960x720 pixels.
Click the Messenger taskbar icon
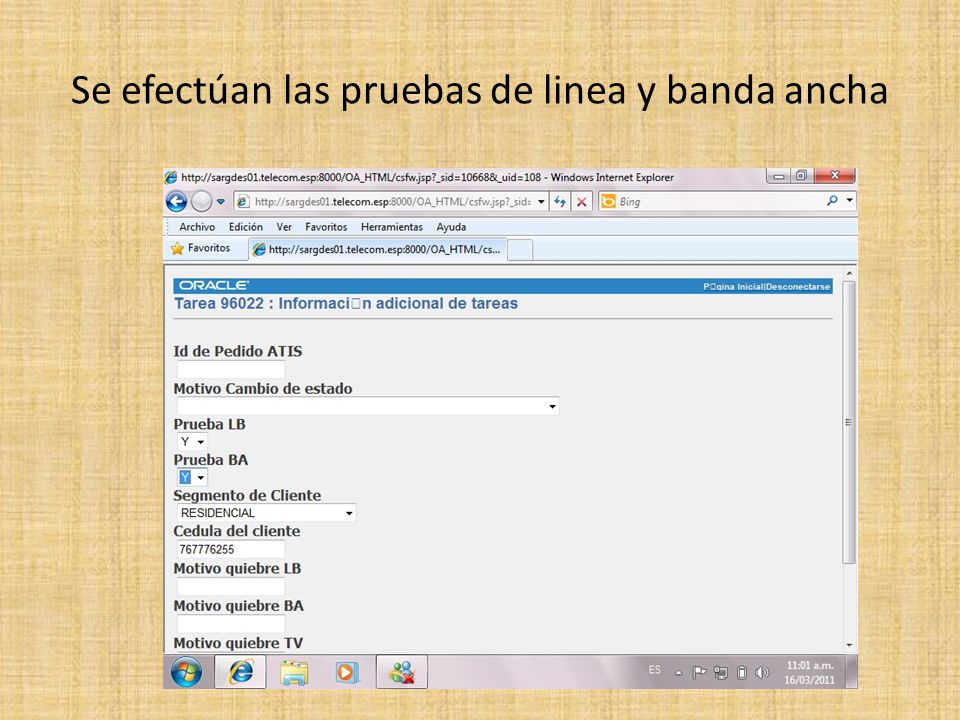click(x=402, y=672)
